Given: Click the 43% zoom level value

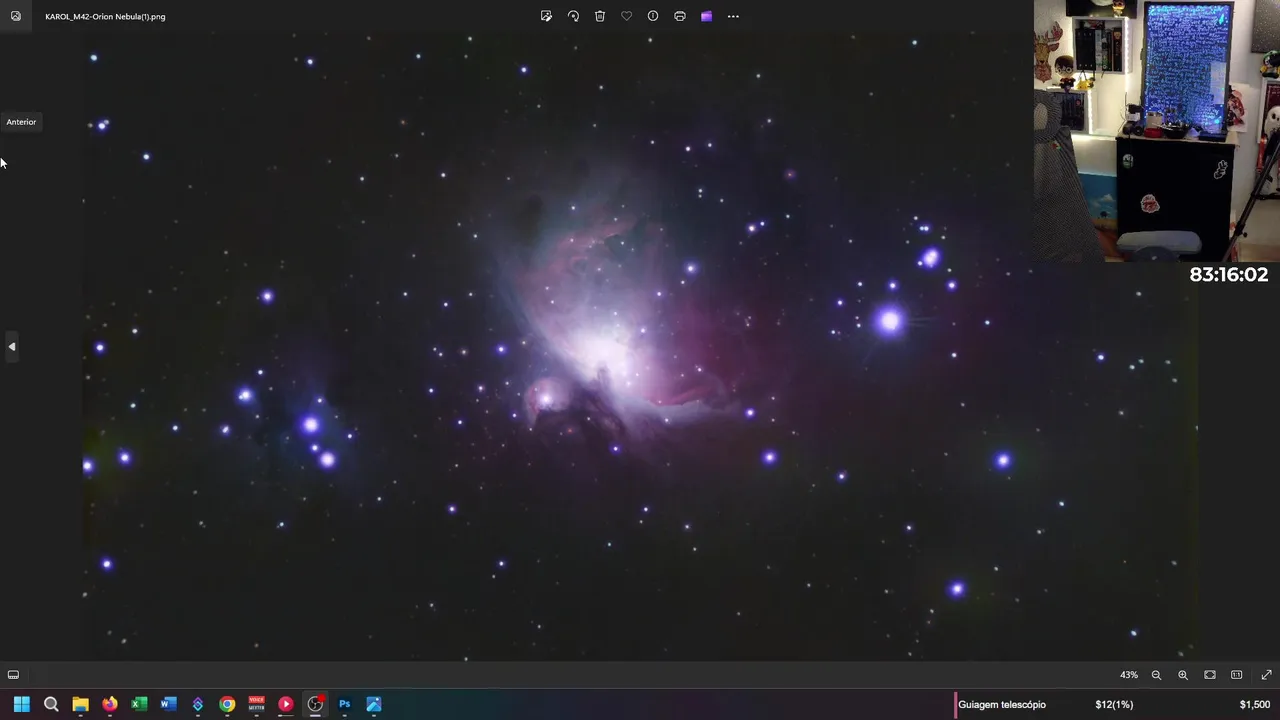Looking at the screenshot, I should (1128, 675).
